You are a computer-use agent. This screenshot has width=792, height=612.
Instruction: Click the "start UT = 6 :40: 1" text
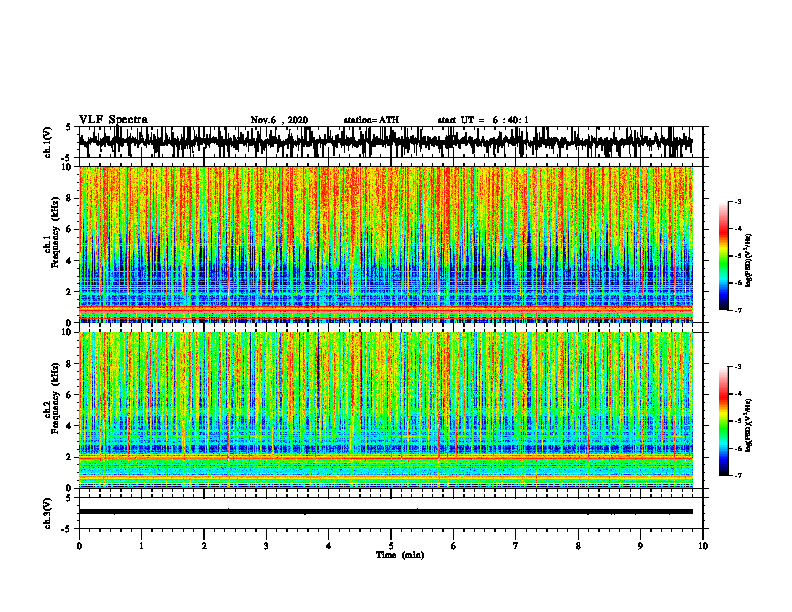tap(483, 120)
